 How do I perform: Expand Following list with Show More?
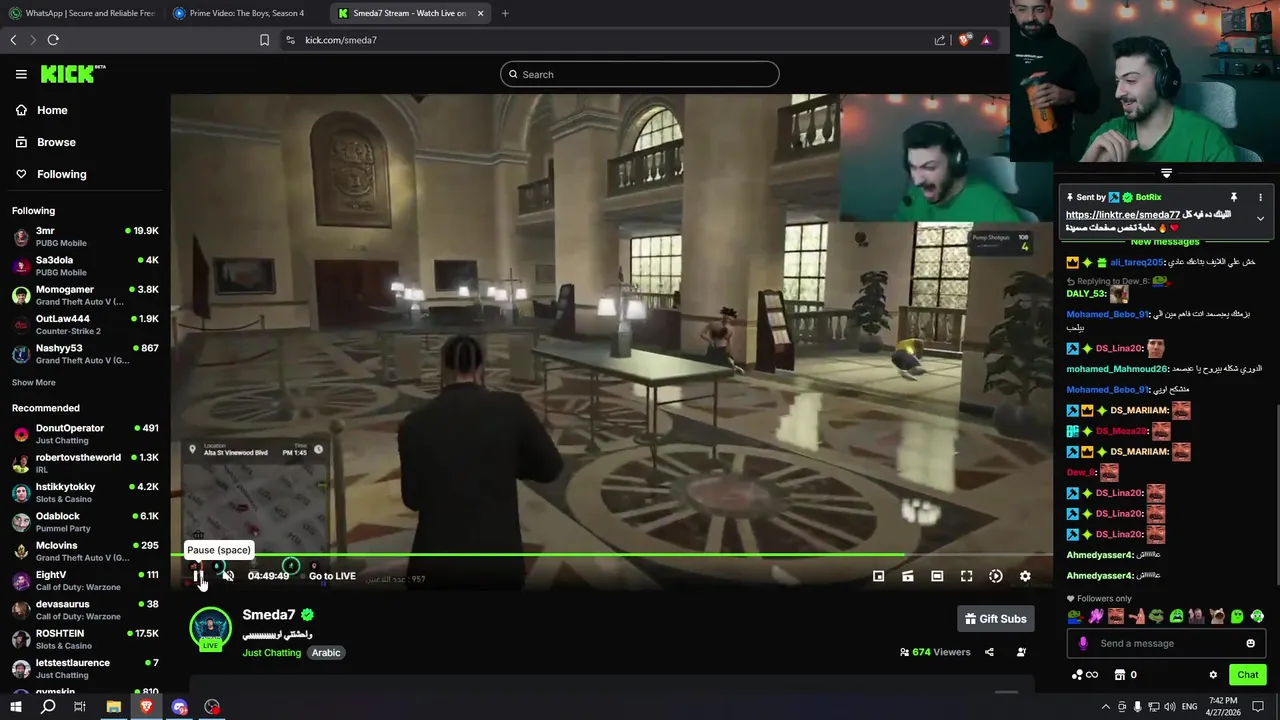34,383
